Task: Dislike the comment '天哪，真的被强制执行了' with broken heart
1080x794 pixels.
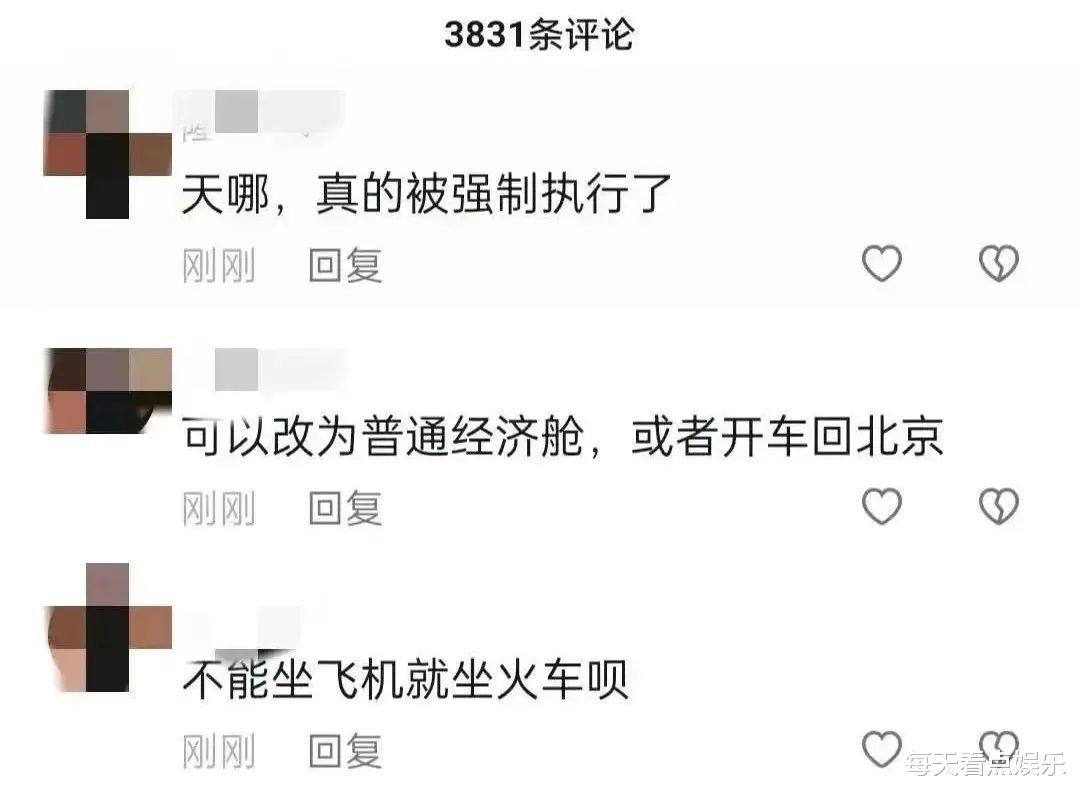Action: point(998,263)
